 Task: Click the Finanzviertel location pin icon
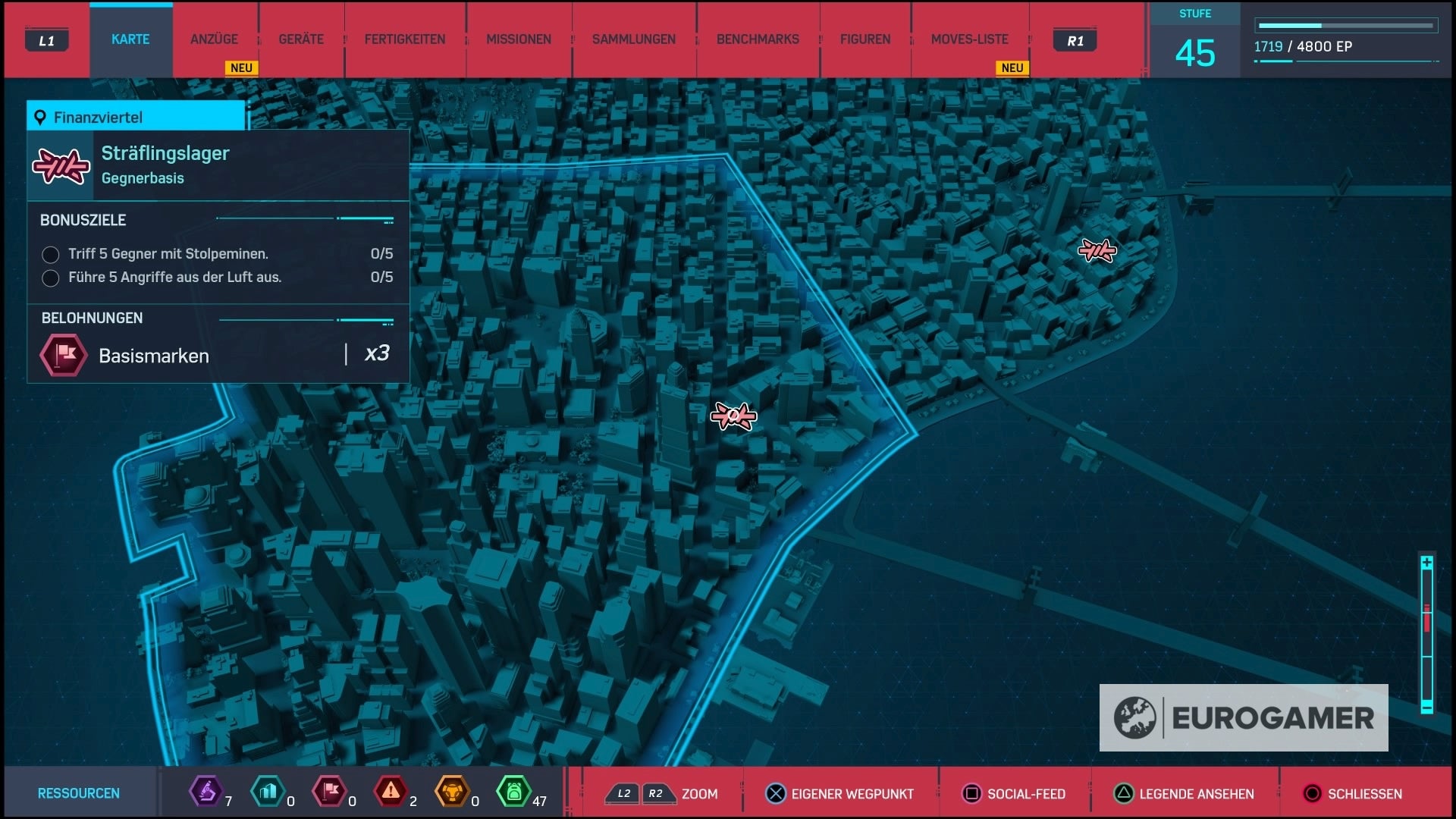coord(40,117)
